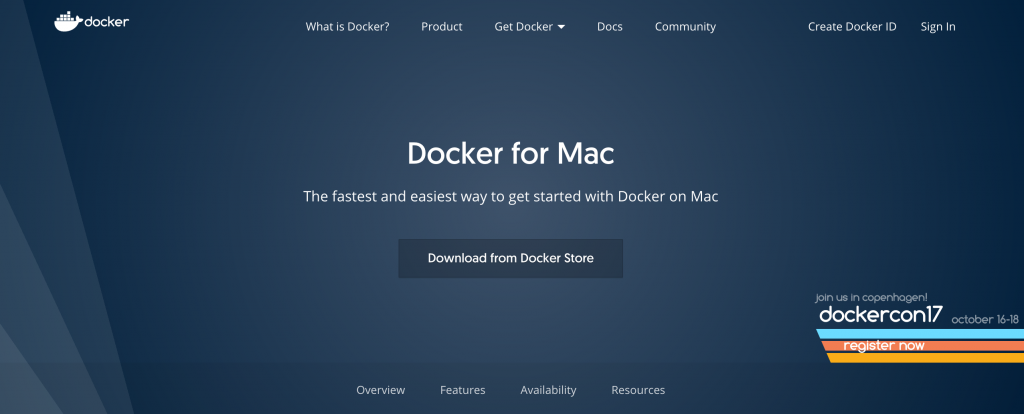This screenshot has width=1024, height=414.
Task: Open the Community page
Action: (x=685, y=27)
